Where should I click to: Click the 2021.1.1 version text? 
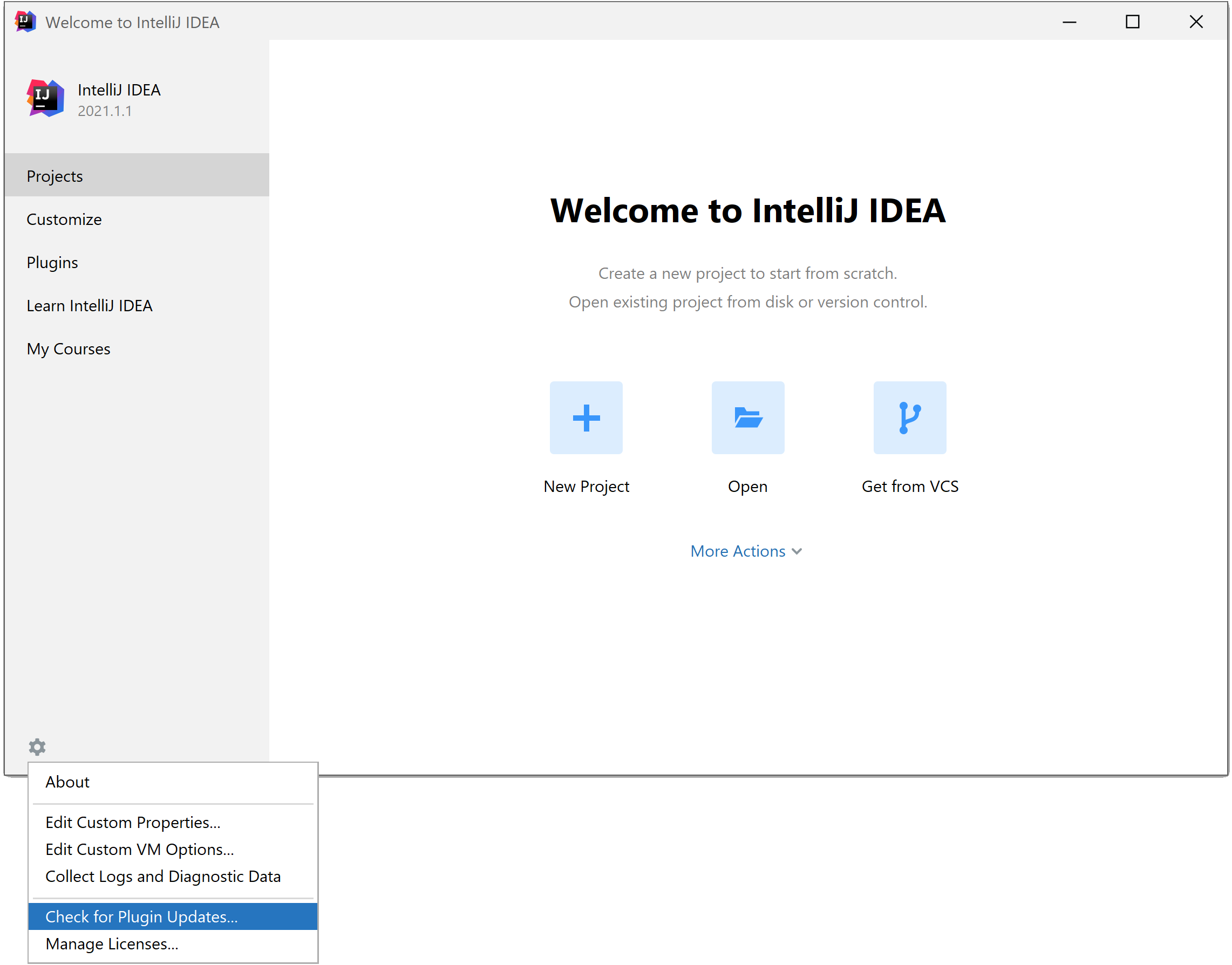click(105, 111)
